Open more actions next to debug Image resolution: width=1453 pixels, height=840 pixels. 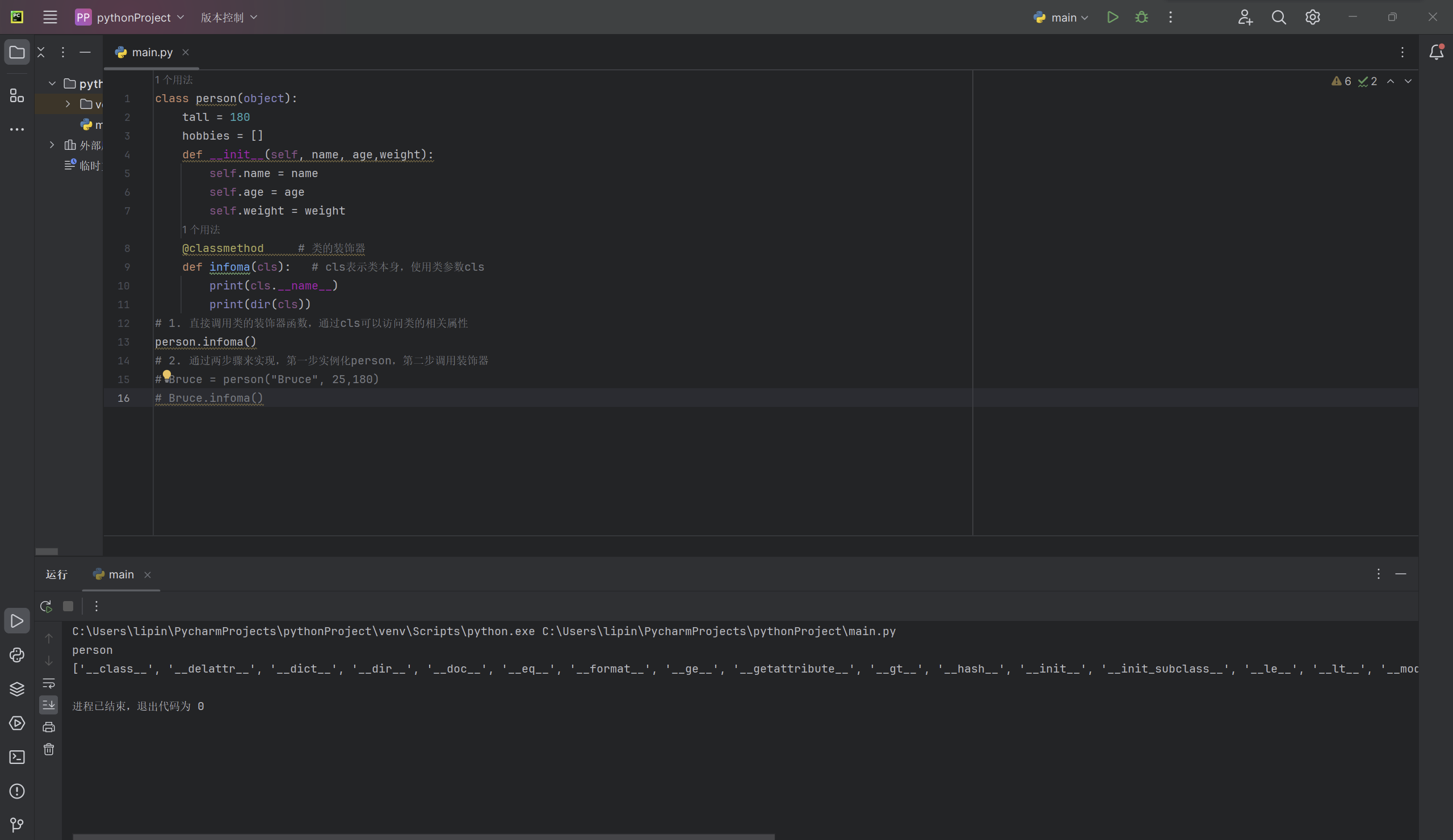(x=1170, y=17)
